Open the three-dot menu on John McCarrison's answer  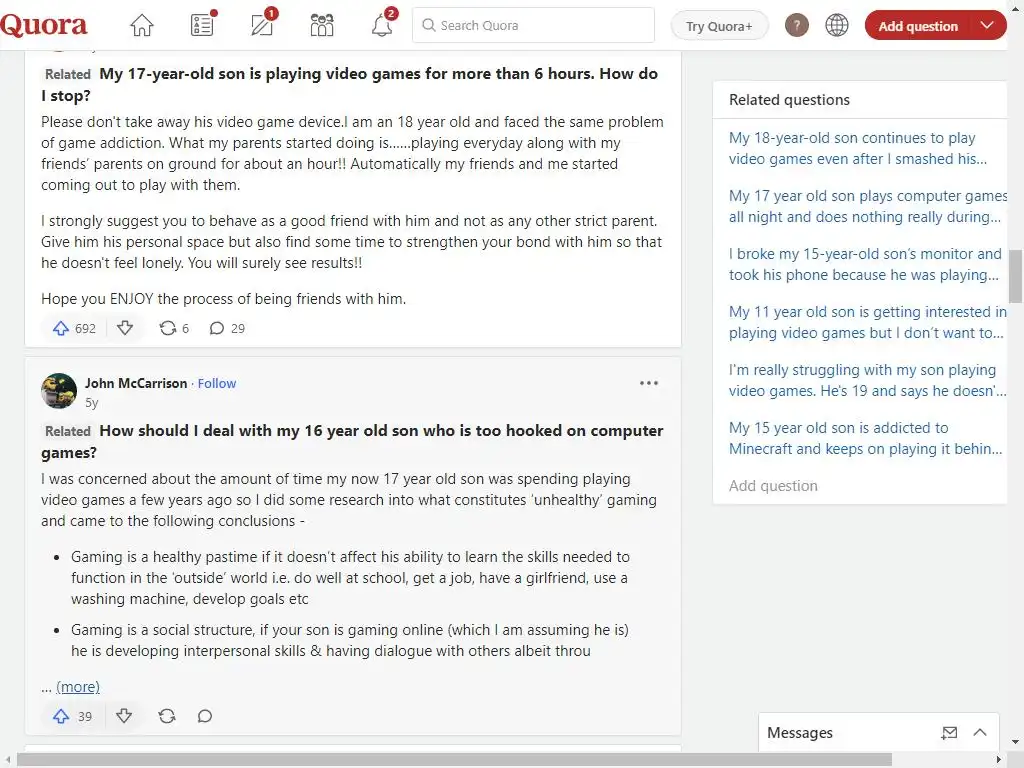coord(648,383)
